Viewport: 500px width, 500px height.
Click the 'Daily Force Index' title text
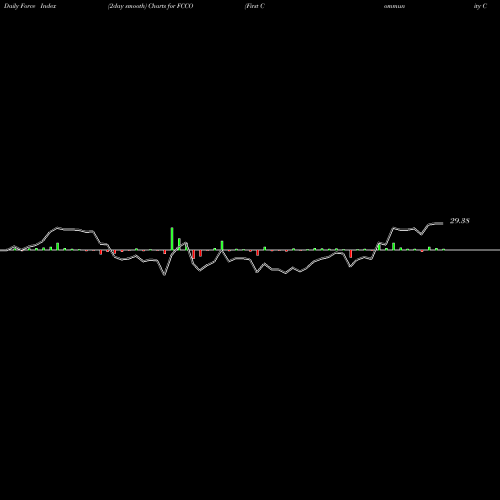coord(30,6)
